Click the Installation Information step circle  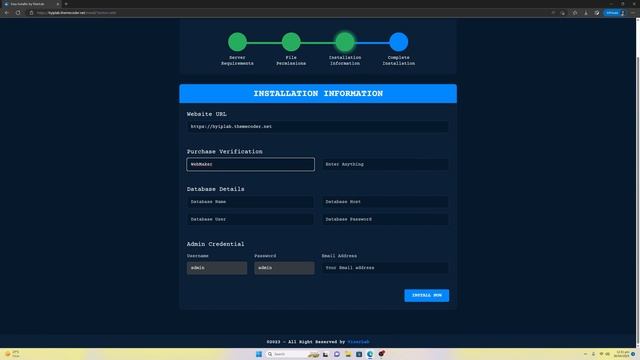click(345, 42)
